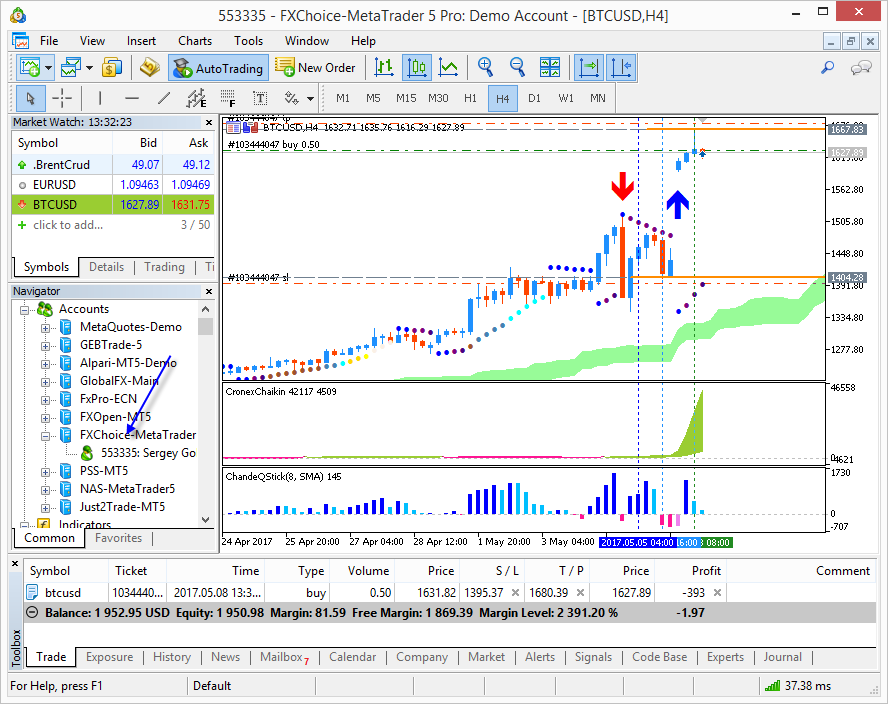Switch to Favorites tab in Navigator
The height and width of the screenshot is (704, 888).
coord(118,537)
